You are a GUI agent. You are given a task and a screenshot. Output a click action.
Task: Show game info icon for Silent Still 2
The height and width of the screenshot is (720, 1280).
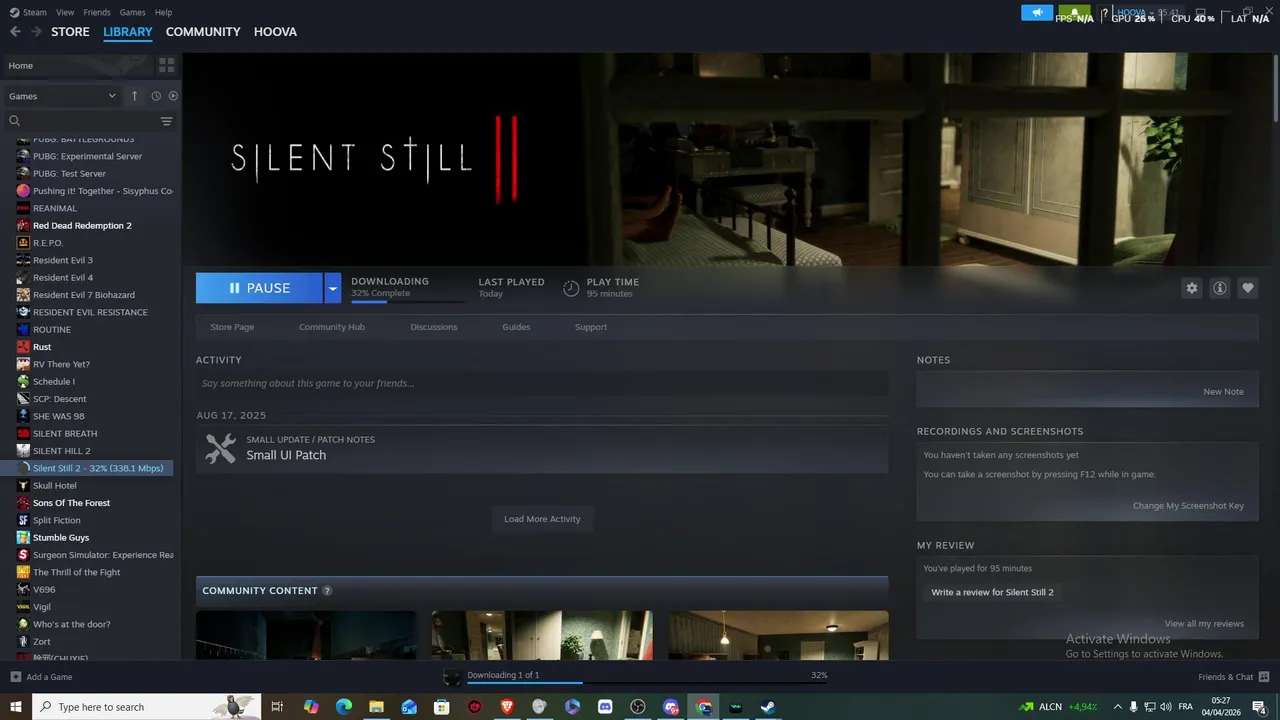tap(1220, 288)
